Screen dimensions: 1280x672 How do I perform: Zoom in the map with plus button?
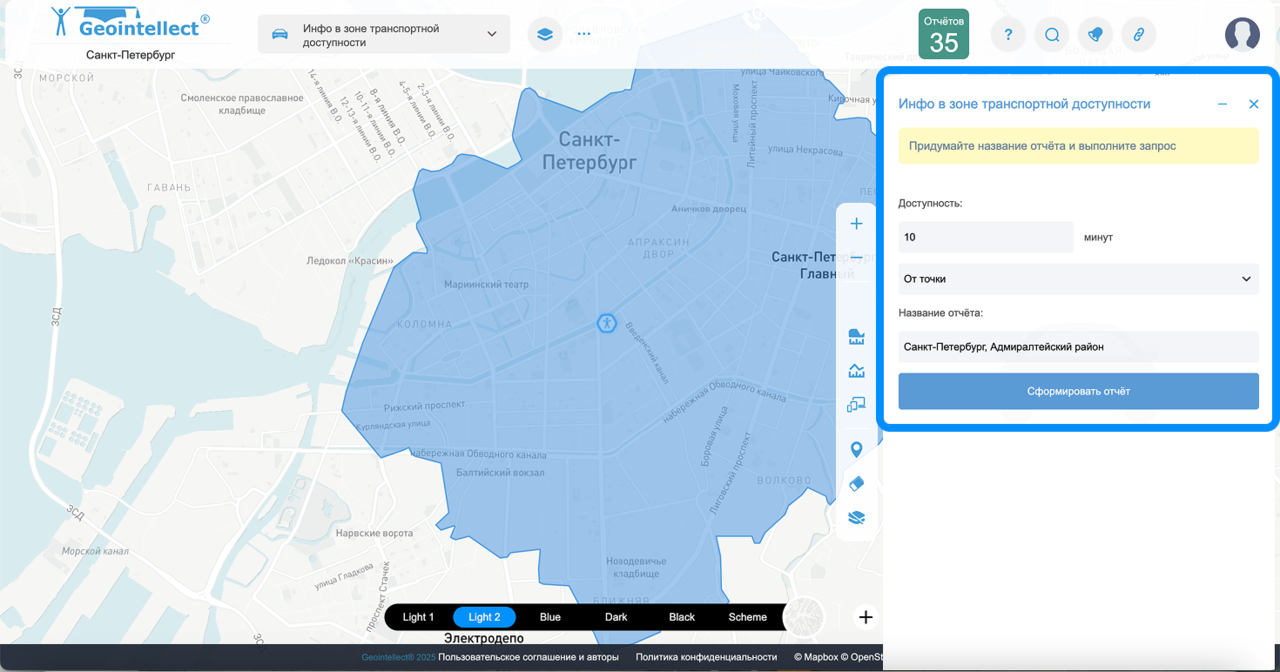tap(856, 224)
